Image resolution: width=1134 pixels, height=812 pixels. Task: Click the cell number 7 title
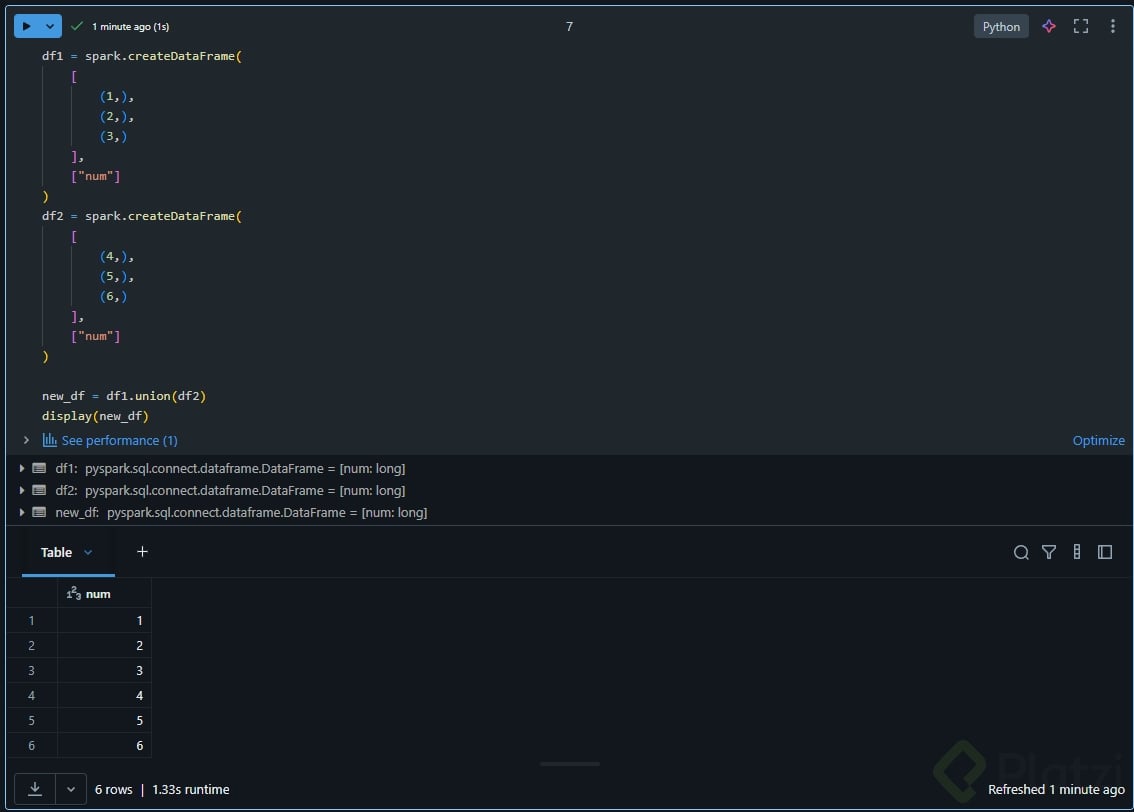[x=569, y=27]
